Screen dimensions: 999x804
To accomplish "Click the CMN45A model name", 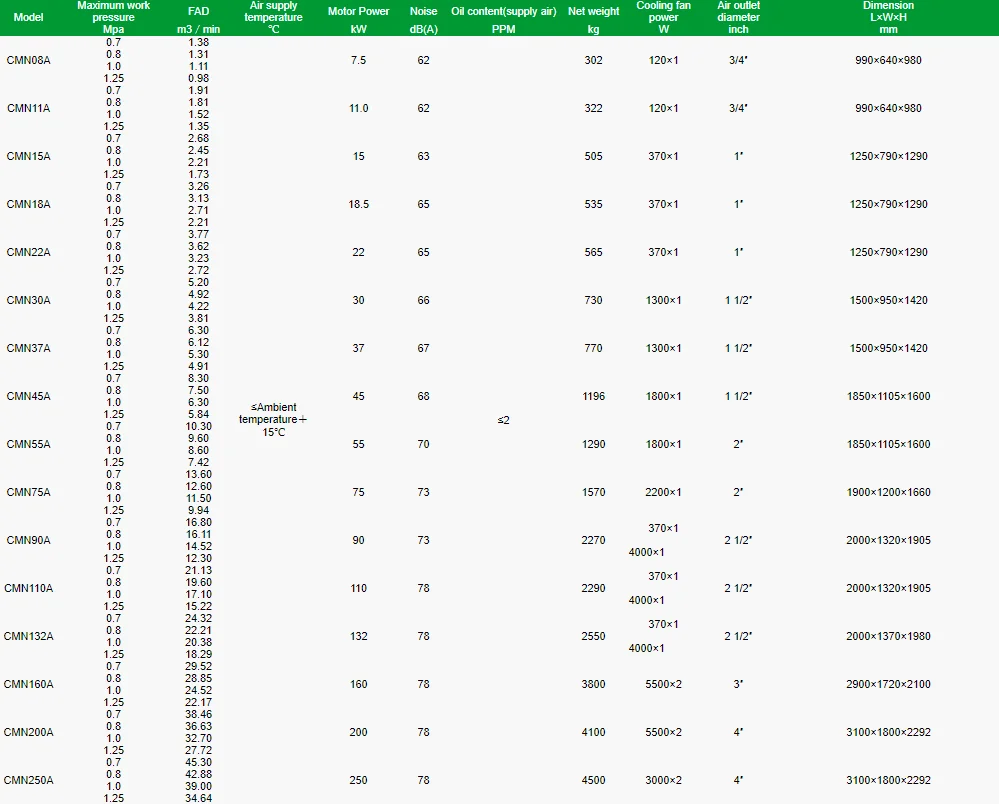I will coord(28,396).
